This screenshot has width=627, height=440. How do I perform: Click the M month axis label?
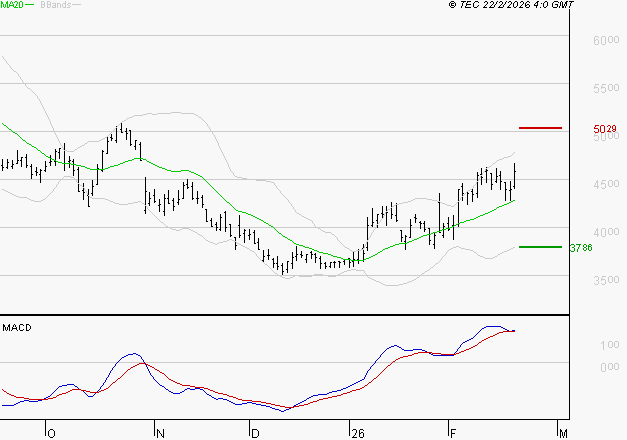[x=563, y=434]
